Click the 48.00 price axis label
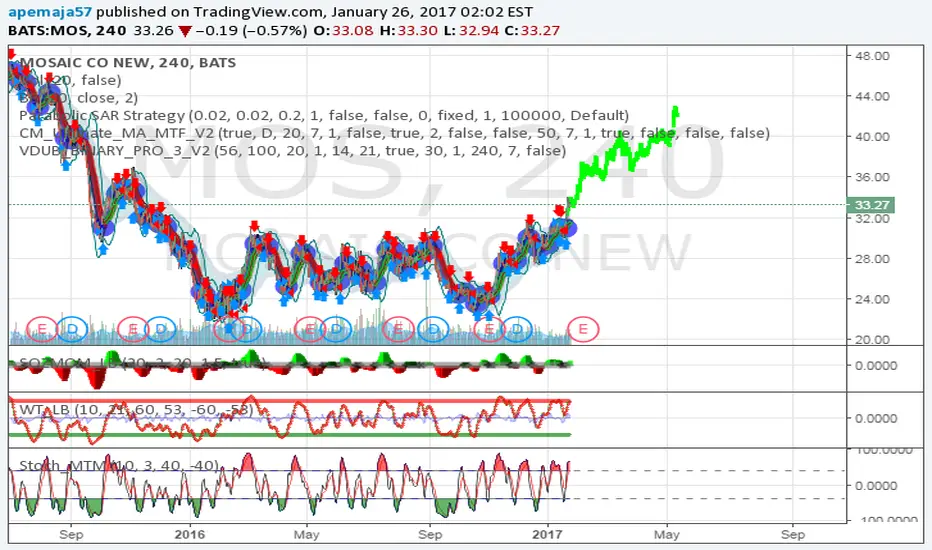Viewport: 932px width, 550px height. click(x=872, y=56)
